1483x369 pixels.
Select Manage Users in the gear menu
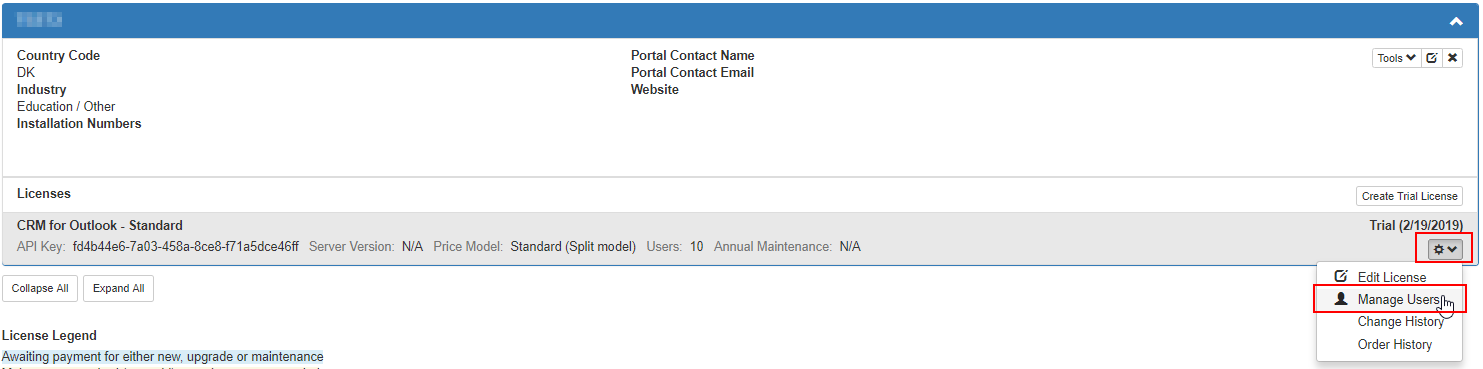[1390, 299]
